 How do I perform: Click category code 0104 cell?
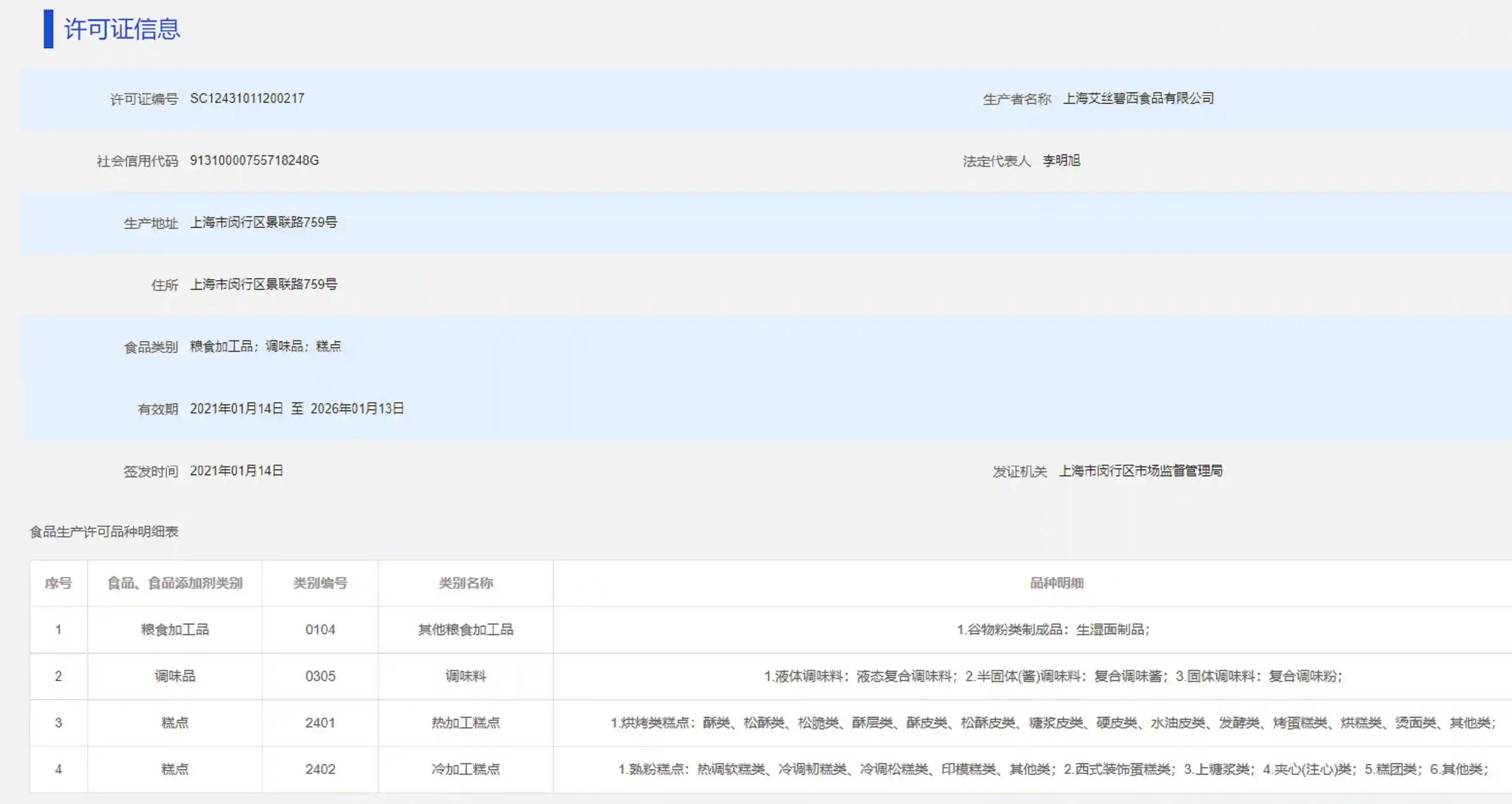pos(320,630)
